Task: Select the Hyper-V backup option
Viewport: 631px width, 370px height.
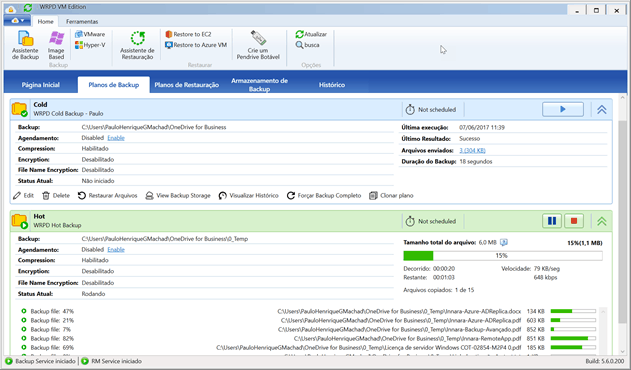Action: 90,45
